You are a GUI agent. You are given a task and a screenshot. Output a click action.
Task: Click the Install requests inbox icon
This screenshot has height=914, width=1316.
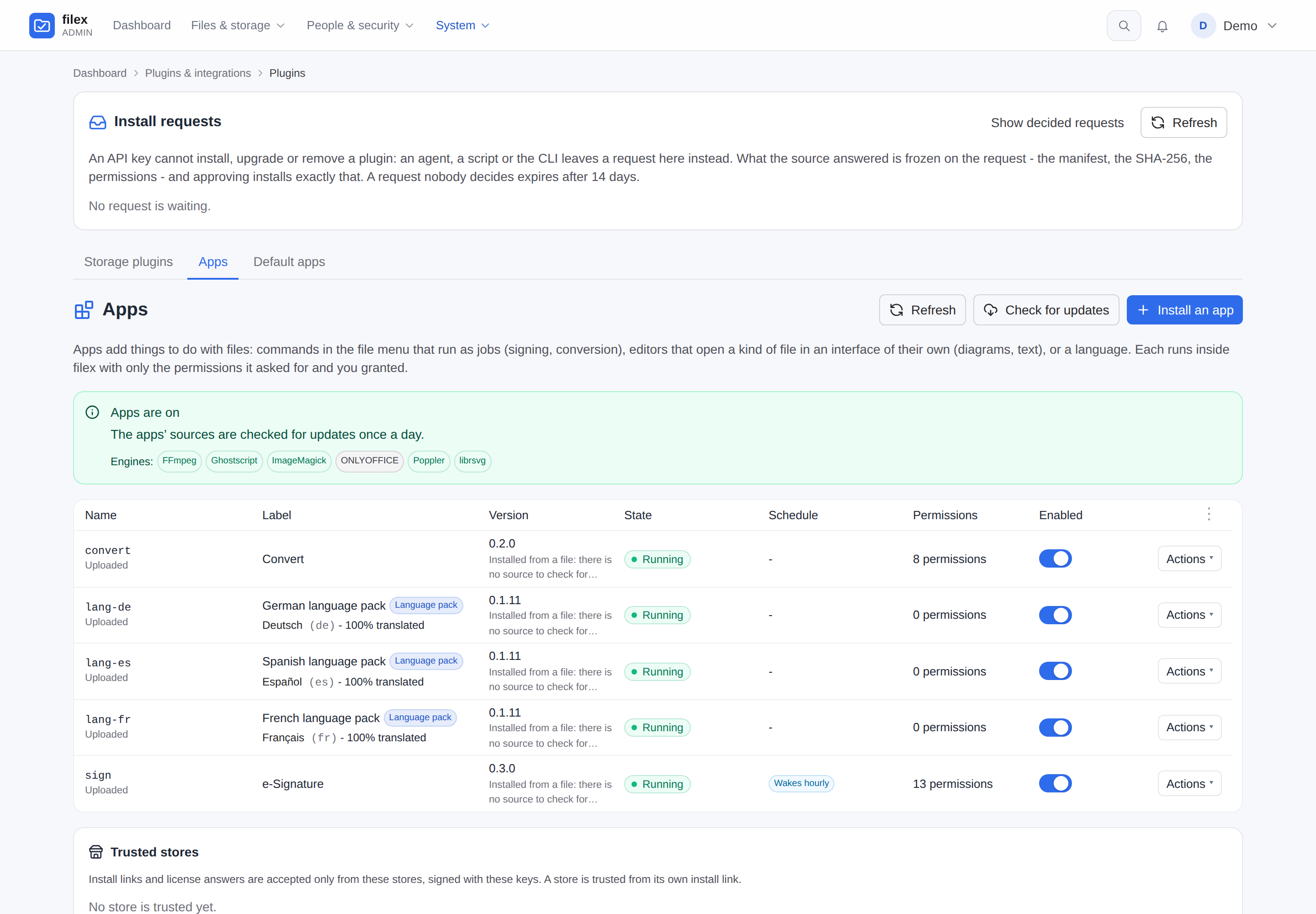point(98,122)
